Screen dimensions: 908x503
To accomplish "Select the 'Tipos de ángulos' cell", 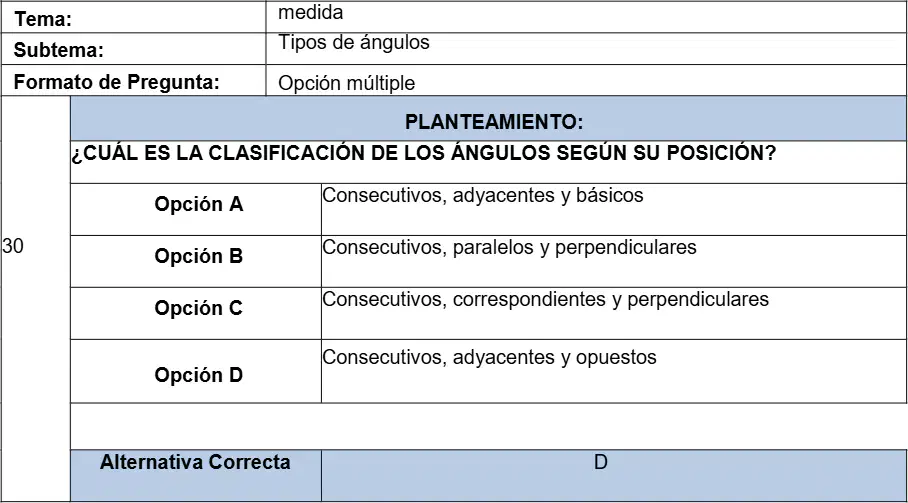I will [x=586, y=49].
